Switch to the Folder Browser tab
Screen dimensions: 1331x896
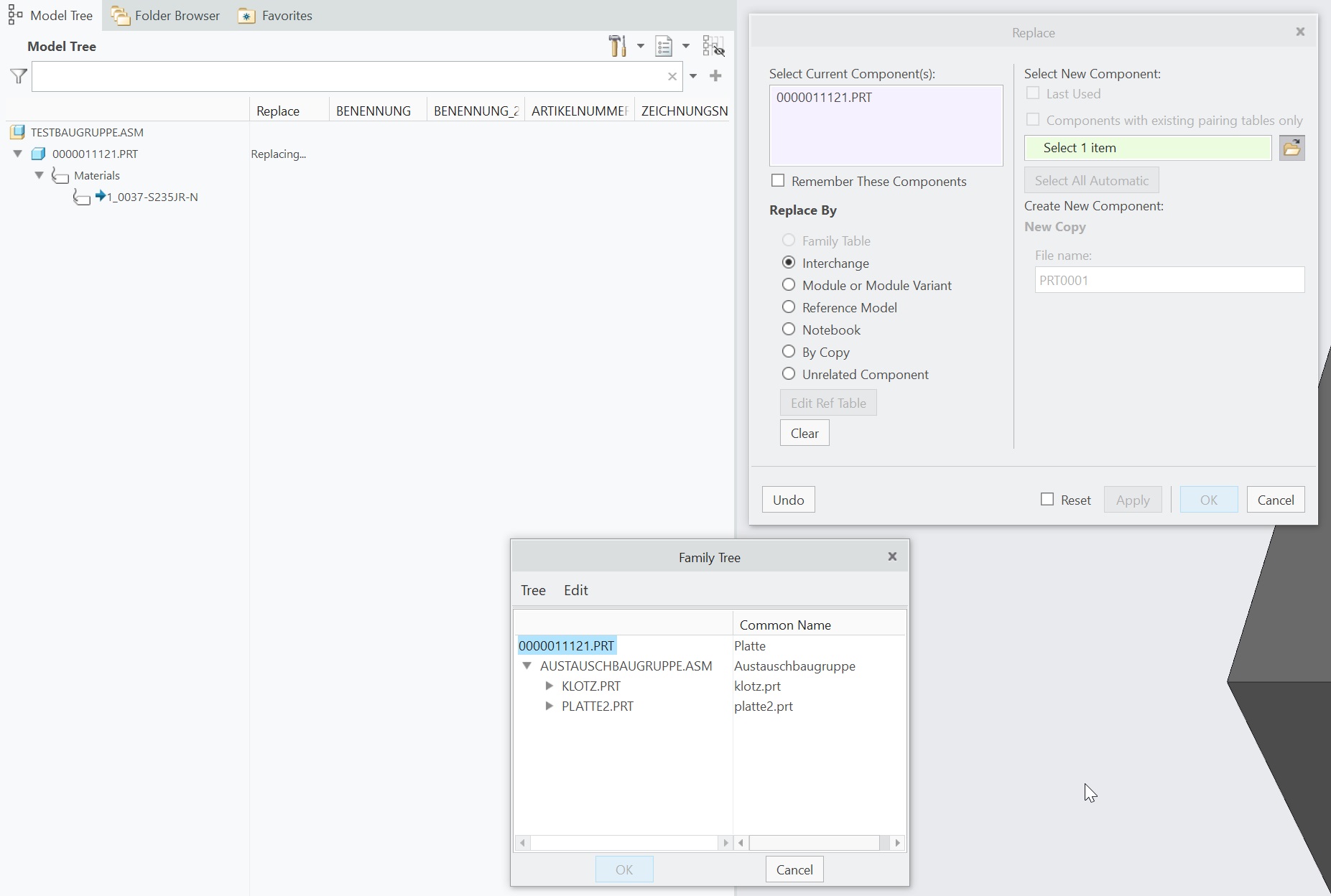point(166,16)
